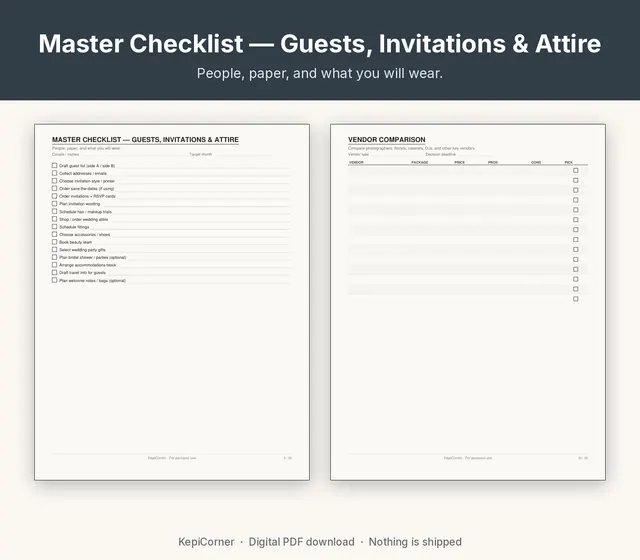Click the 'PROS' column header
The width and height of the screenshot is (640, 560).
(493, 162)
